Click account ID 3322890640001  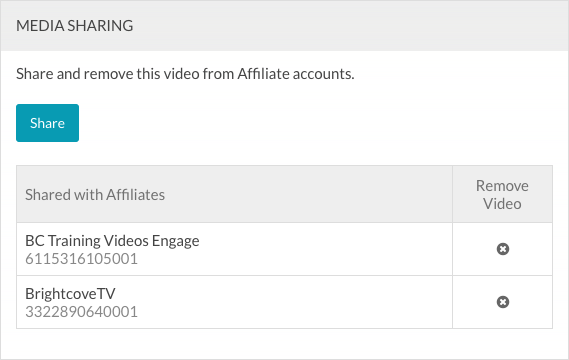tap(81, 312)
